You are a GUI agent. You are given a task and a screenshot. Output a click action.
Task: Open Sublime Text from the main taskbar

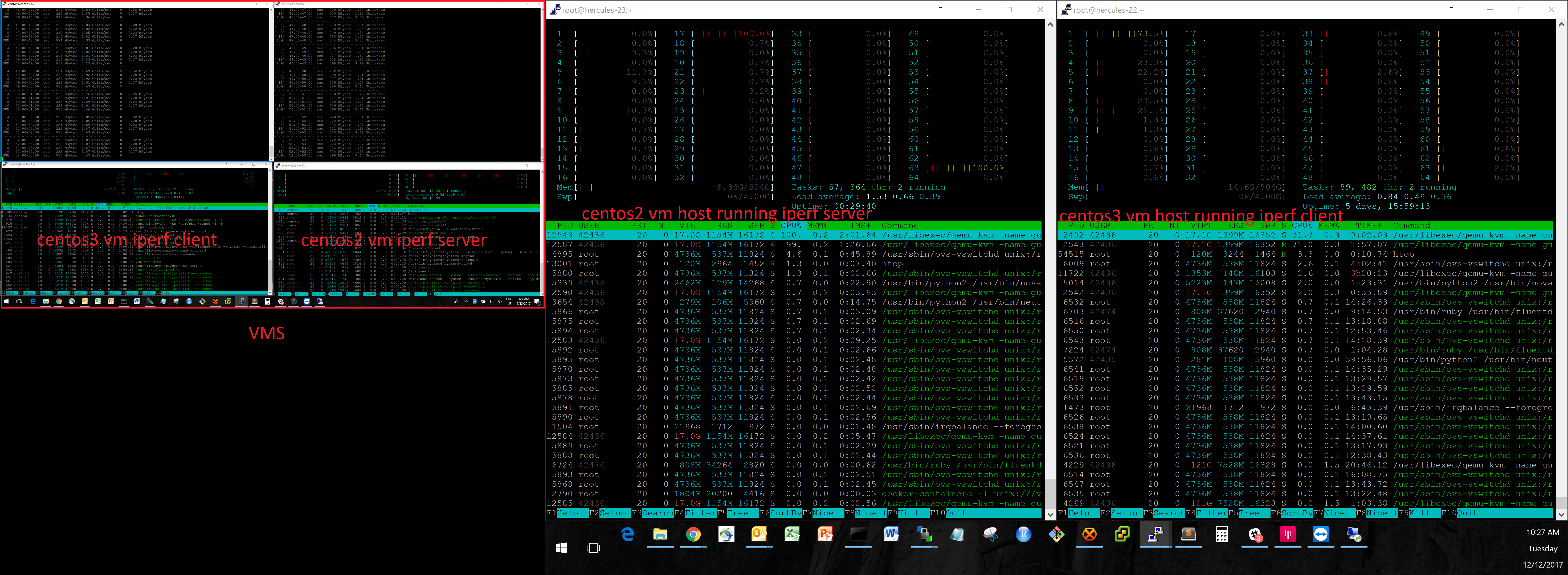coord(1188,535)
